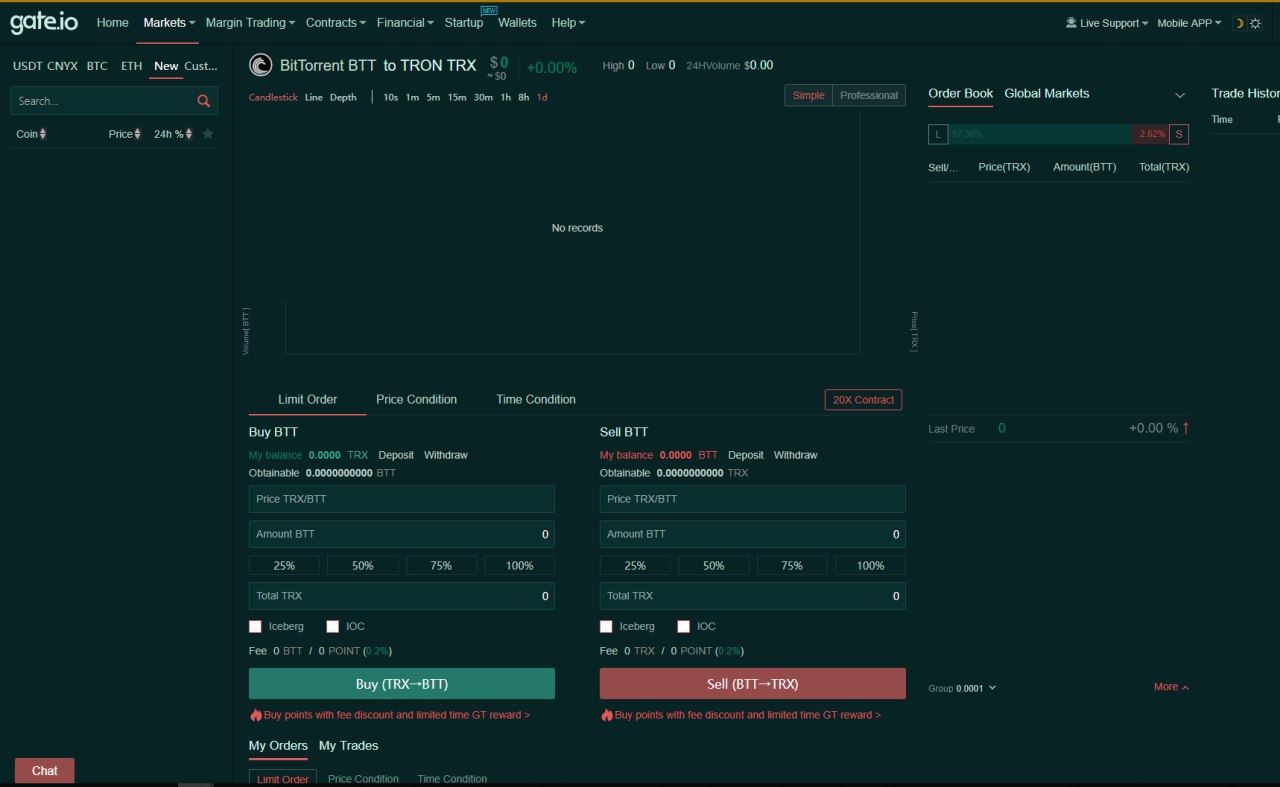Click the S short ratio box
The width and height of the screenshot is (1280, 787).
pyautogui.click(x=1179, y=134)
